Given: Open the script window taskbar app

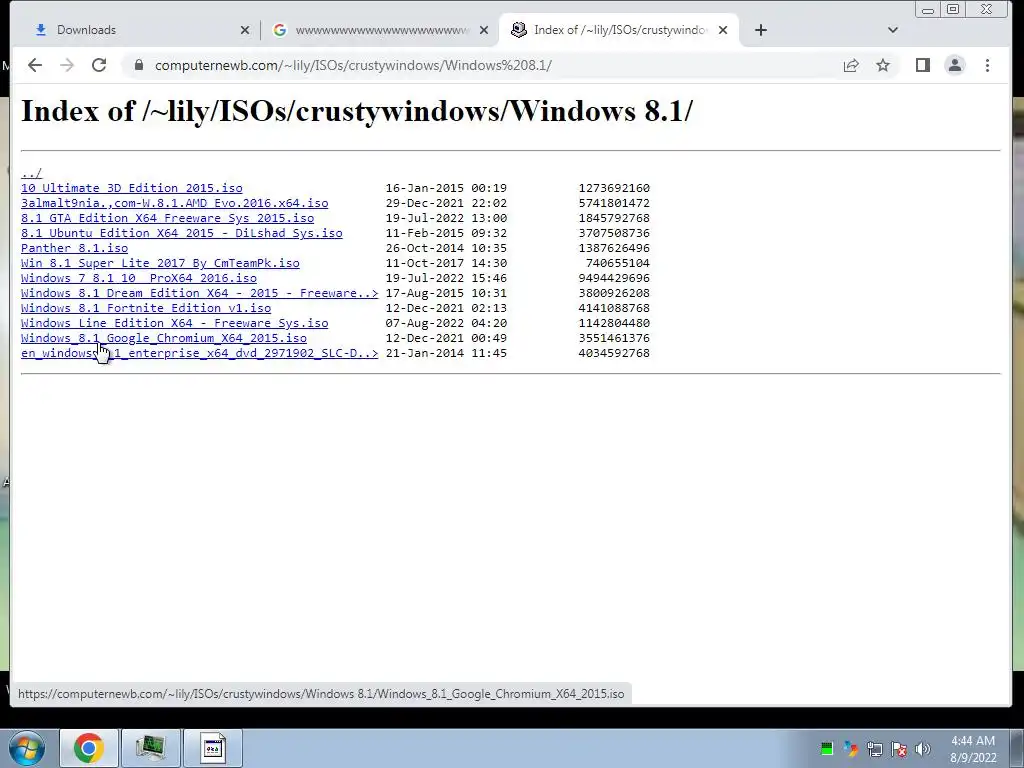Looking at the screenshot, I should point(212,748).
